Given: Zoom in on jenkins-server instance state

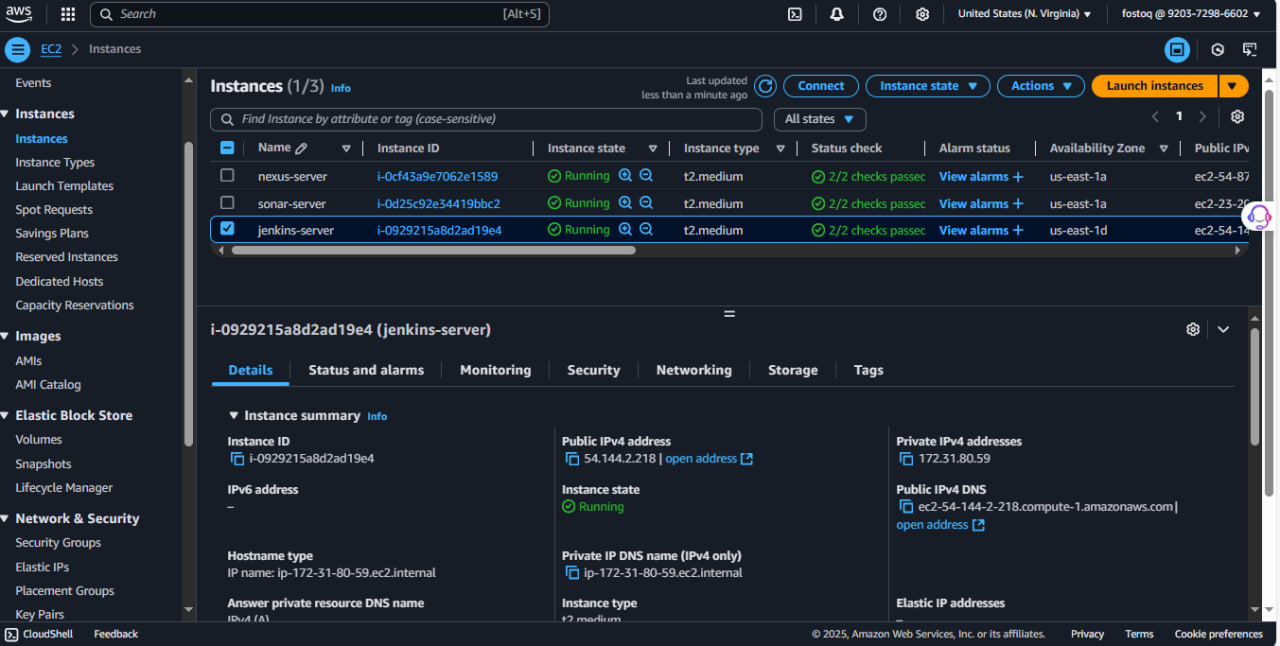Looking at the screenshot, I should [625, 230].
